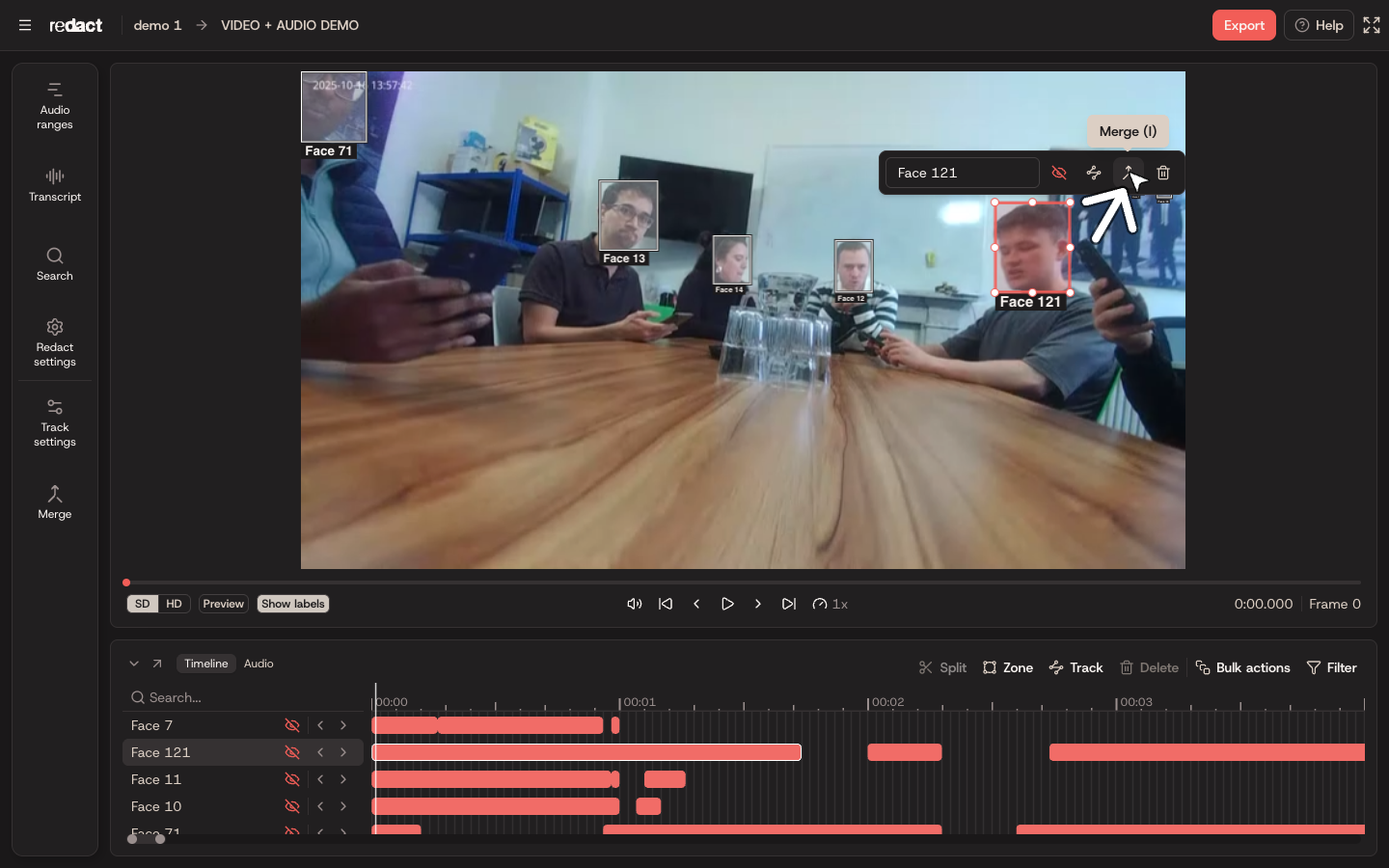
Task: Click the Track button in timeline toolbar
Action: tap(1076, 667)
